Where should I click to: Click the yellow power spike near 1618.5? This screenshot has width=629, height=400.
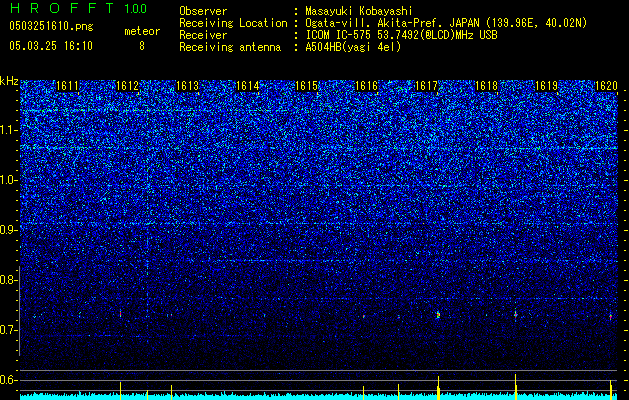point(515,387)
